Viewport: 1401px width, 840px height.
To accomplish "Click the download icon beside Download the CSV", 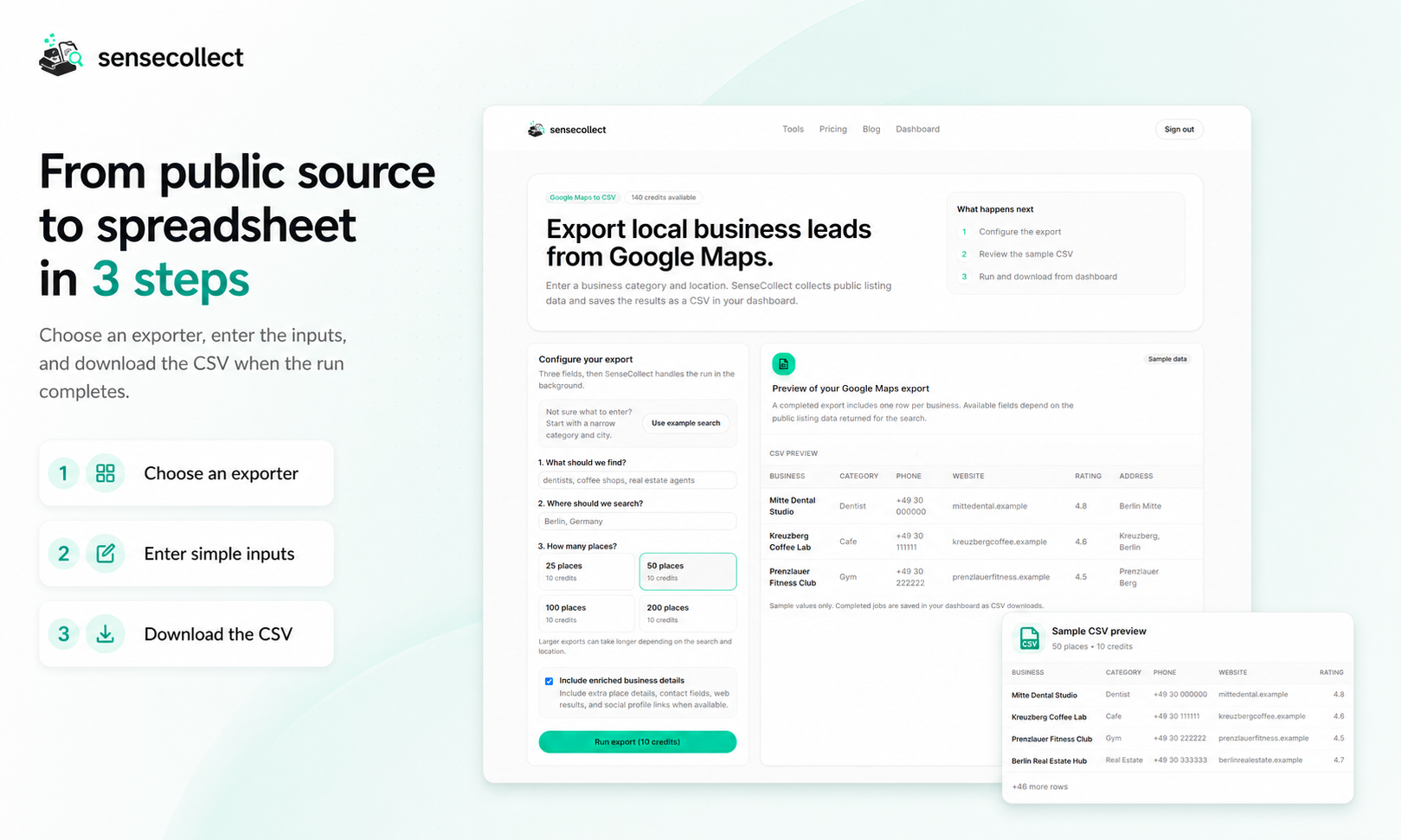I will click(x=106, y=634).
